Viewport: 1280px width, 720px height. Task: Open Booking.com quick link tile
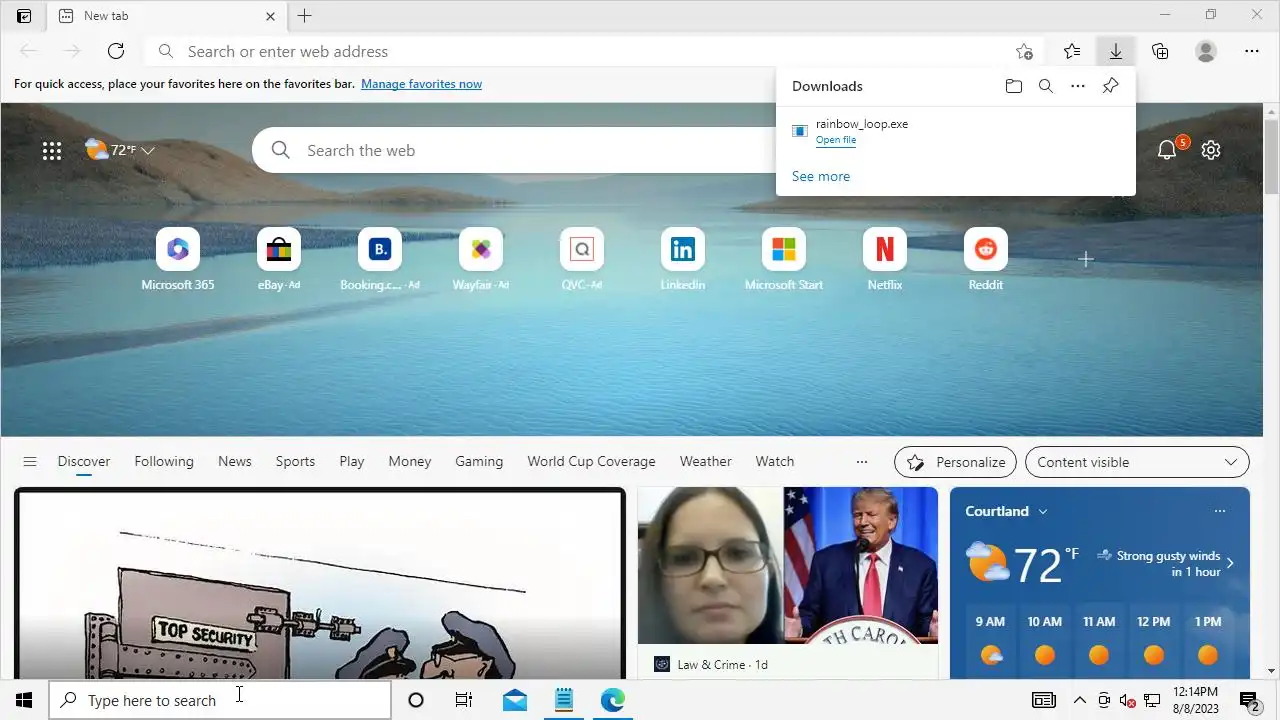tap(380, 260)
